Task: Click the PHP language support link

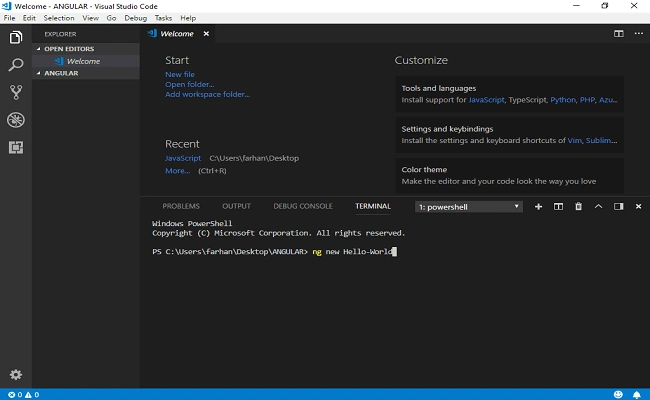Action: point(587,100)
